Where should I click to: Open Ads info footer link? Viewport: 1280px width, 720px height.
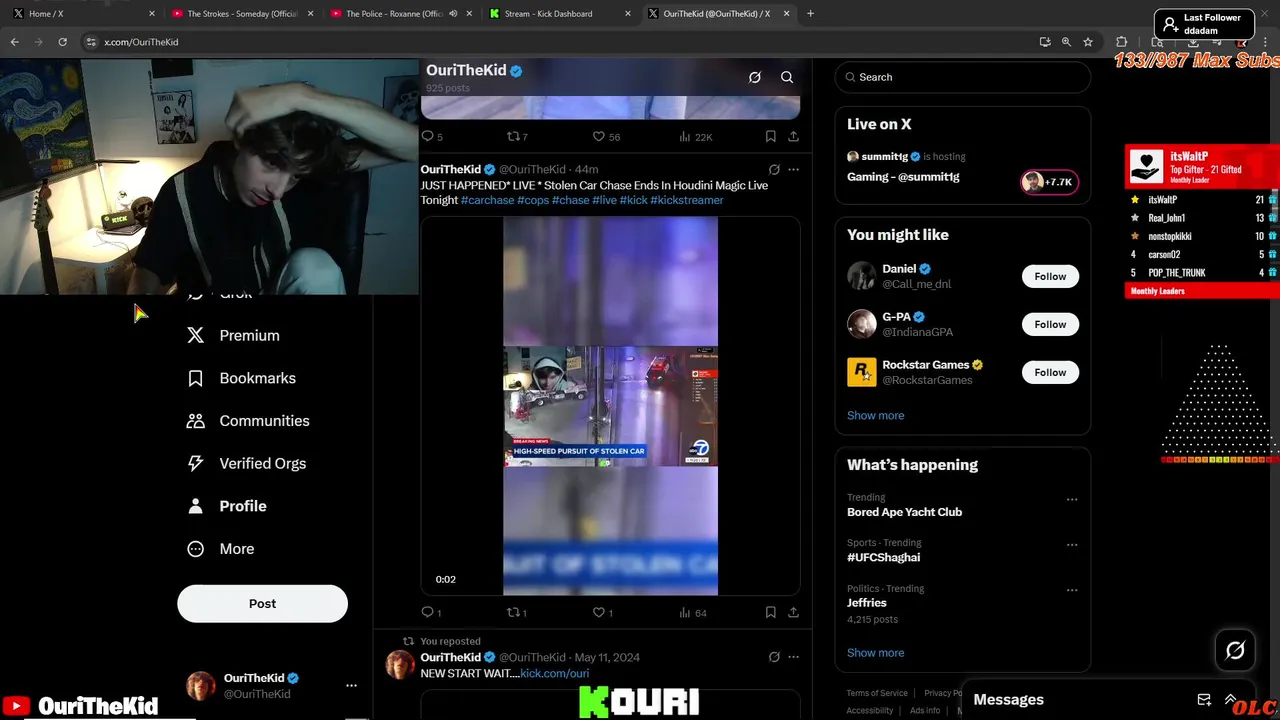925,710
